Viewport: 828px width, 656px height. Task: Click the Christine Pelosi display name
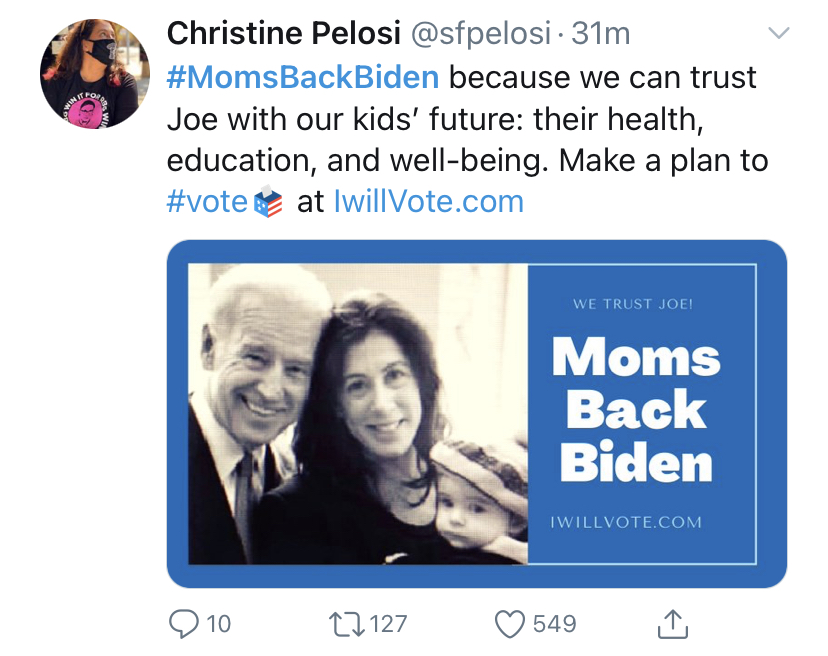click(284, 33)
